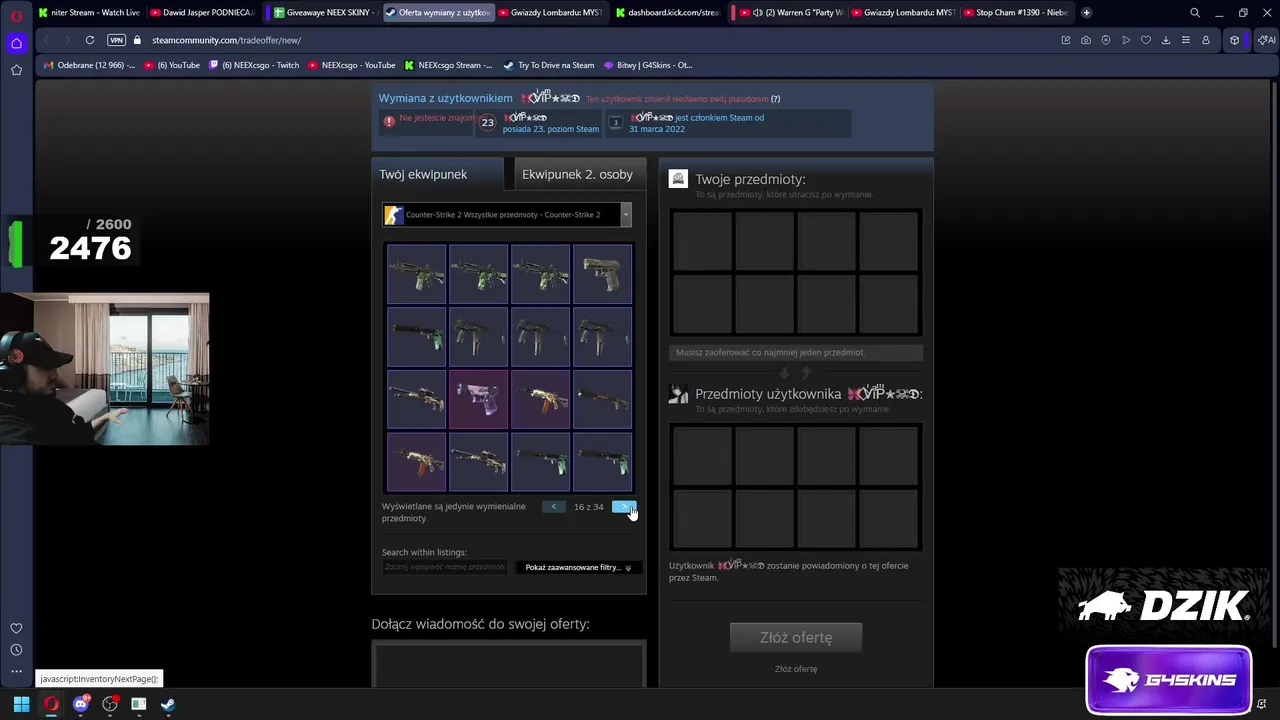Open NEEXcsgo Stream Kick bookmark
Image resolution: width=1280 pixels, height=720 pixels.
pyautogui.click(x=448, y=65)
